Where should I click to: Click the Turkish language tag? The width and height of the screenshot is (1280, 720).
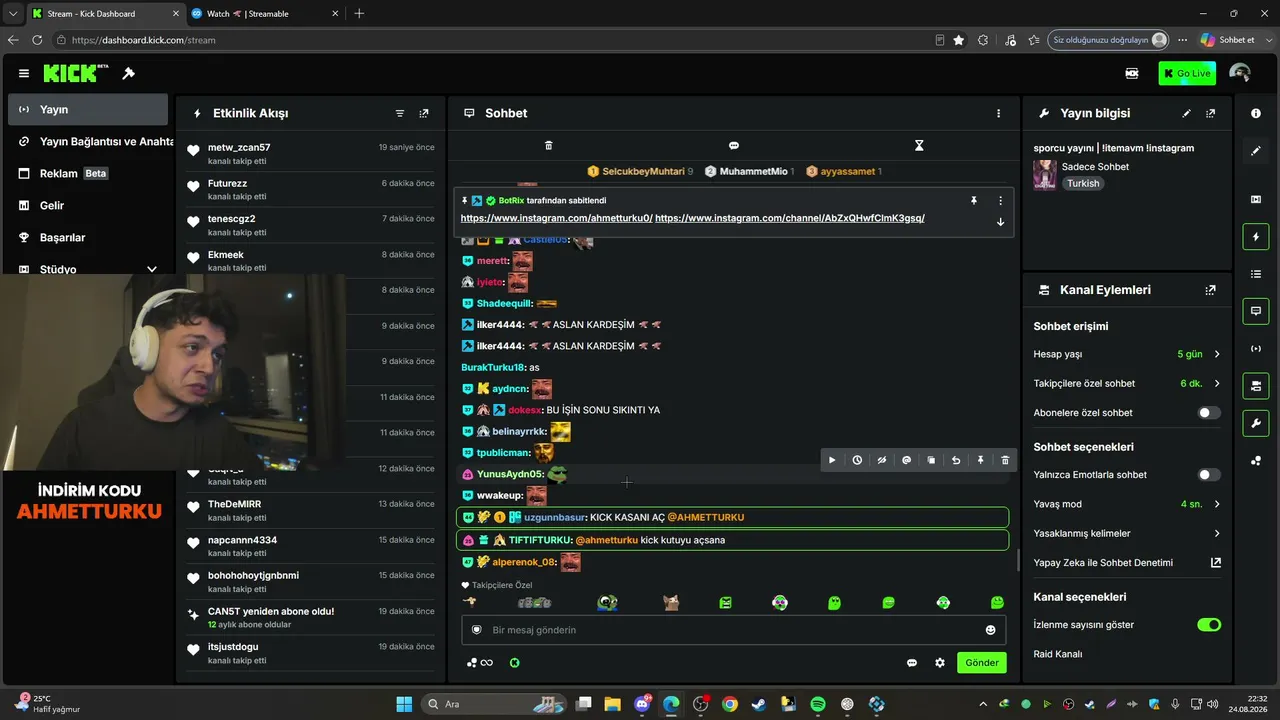click(x=1083, y=184)
